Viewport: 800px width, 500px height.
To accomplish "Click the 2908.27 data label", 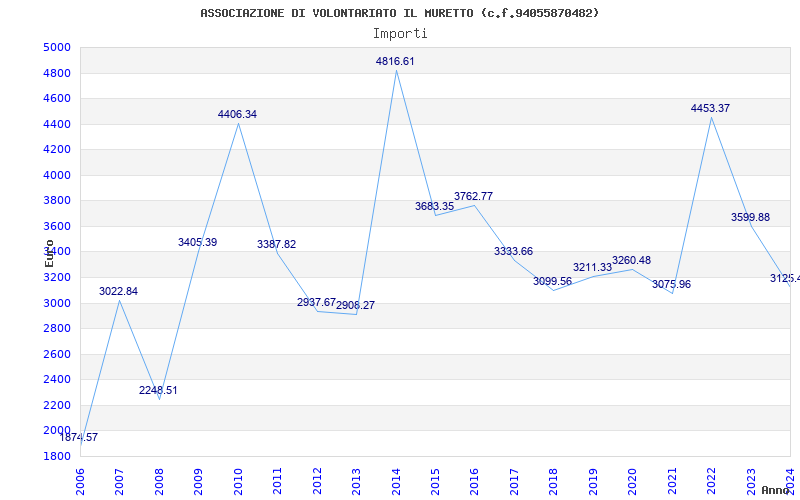I will pos(356,306).
